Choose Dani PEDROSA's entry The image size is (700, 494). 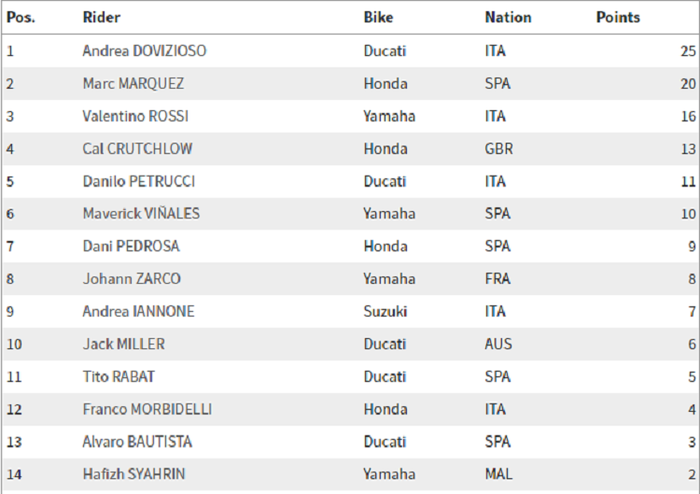pyautogui.click(x=128, y=247)
